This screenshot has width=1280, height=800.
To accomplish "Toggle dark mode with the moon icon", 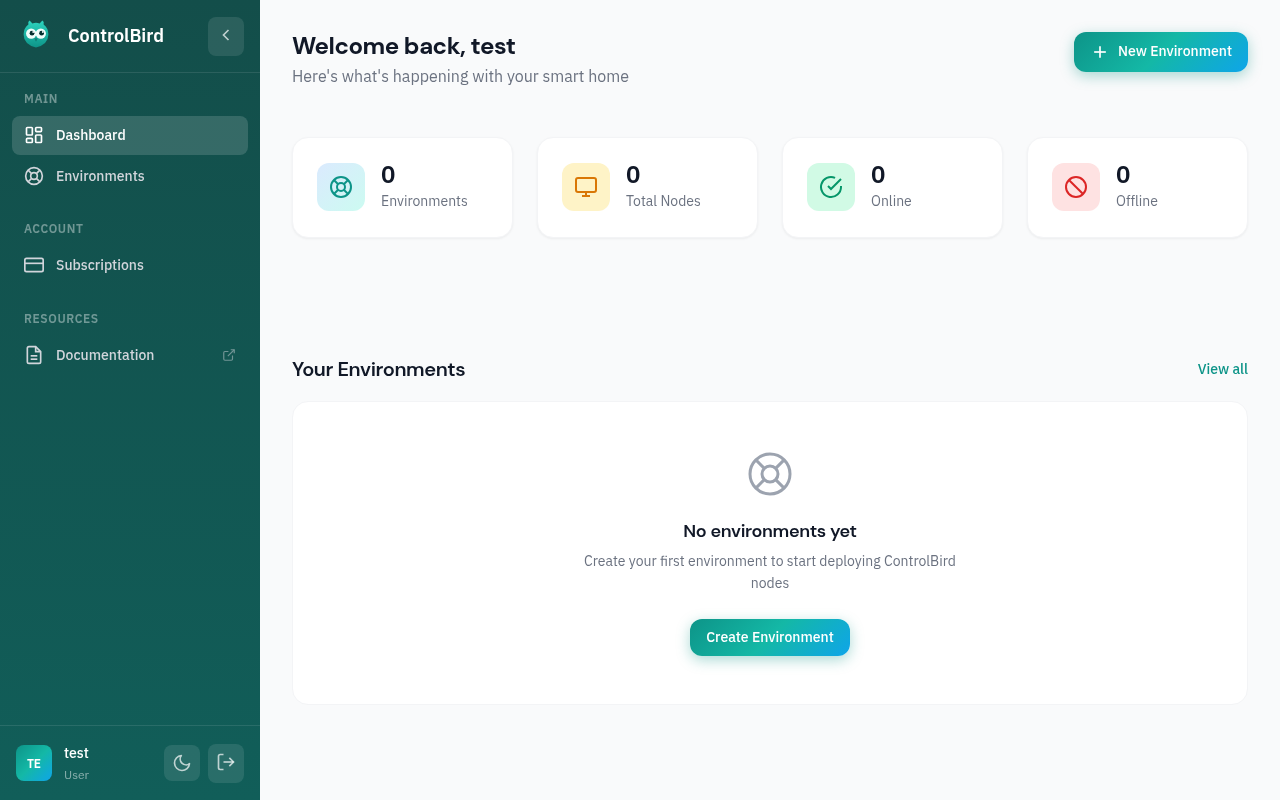I will 182,763.
